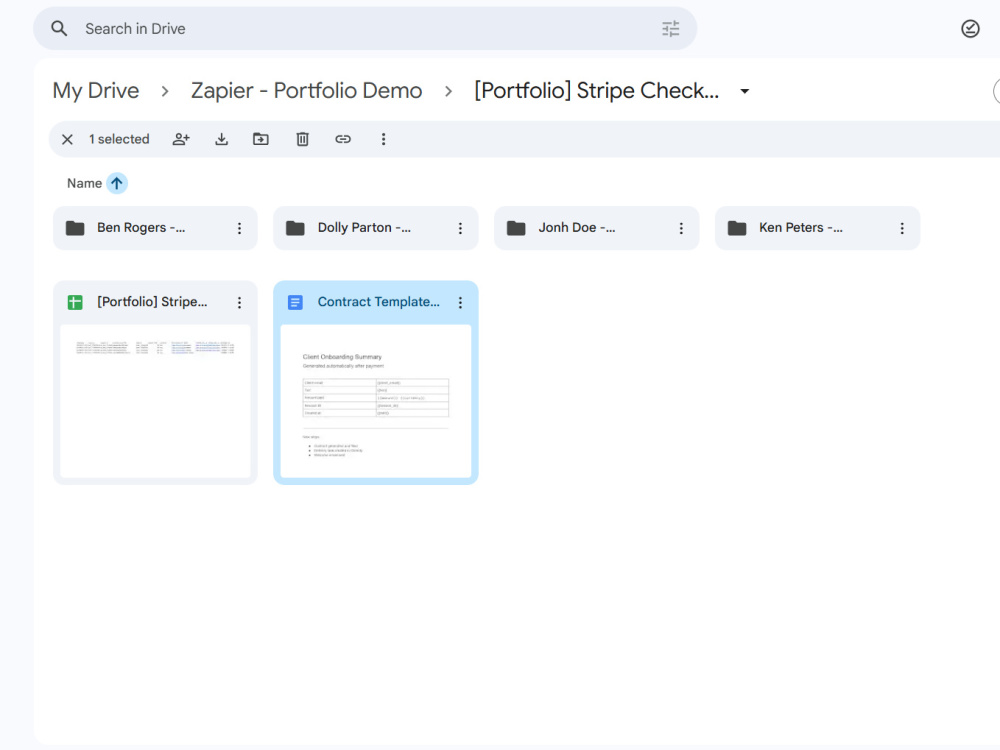The height and width of the screenshot is (750, 1000).
Task: Go to Zapier - Portfolio Demo folder
Action: (x=306, y=91)
